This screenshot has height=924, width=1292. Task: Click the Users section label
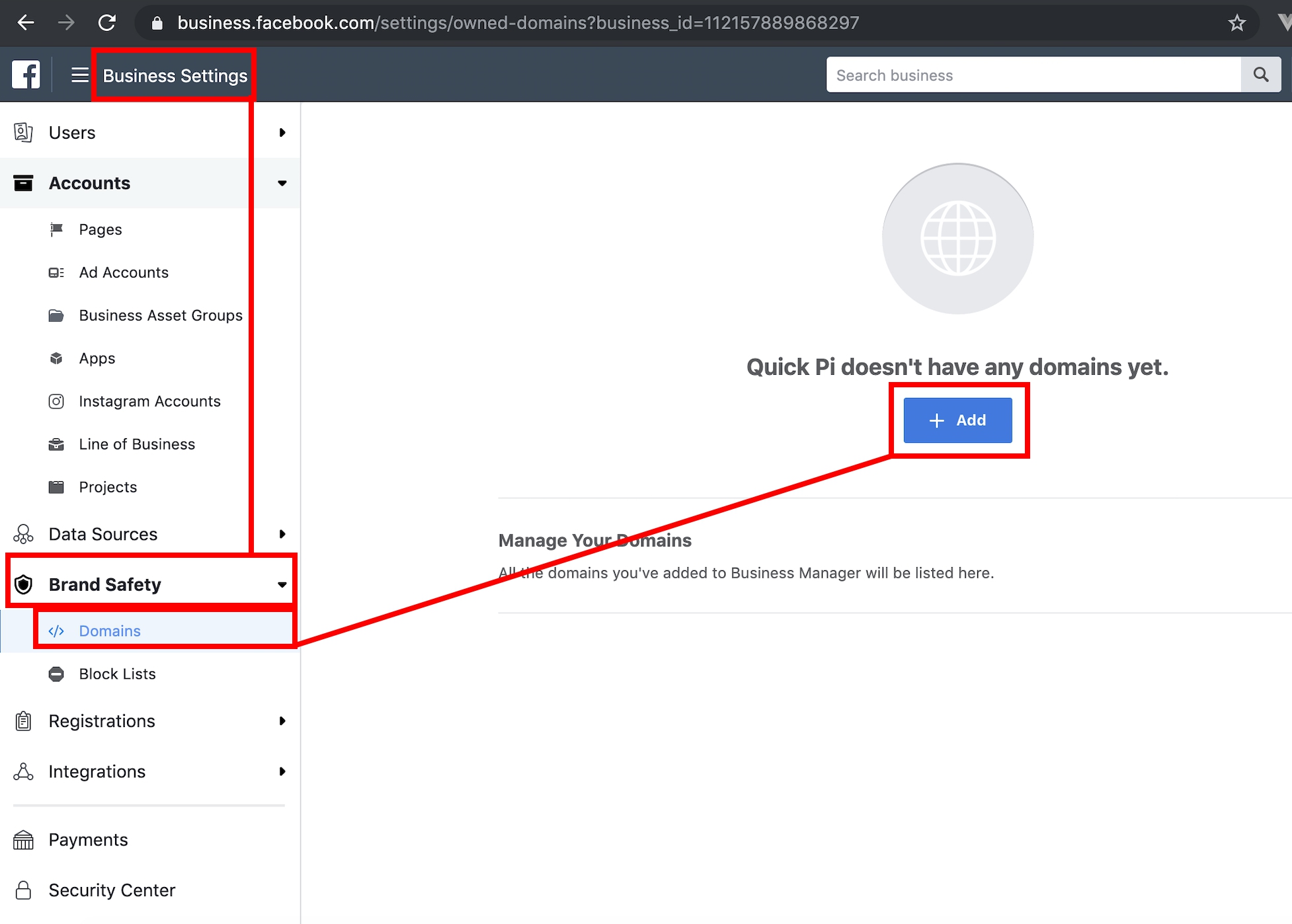coord(72,132)
